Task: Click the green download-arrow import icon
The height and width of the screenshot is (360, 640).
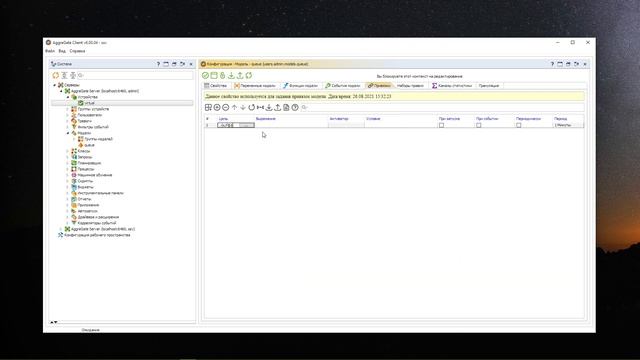Action: click(231, 75)
